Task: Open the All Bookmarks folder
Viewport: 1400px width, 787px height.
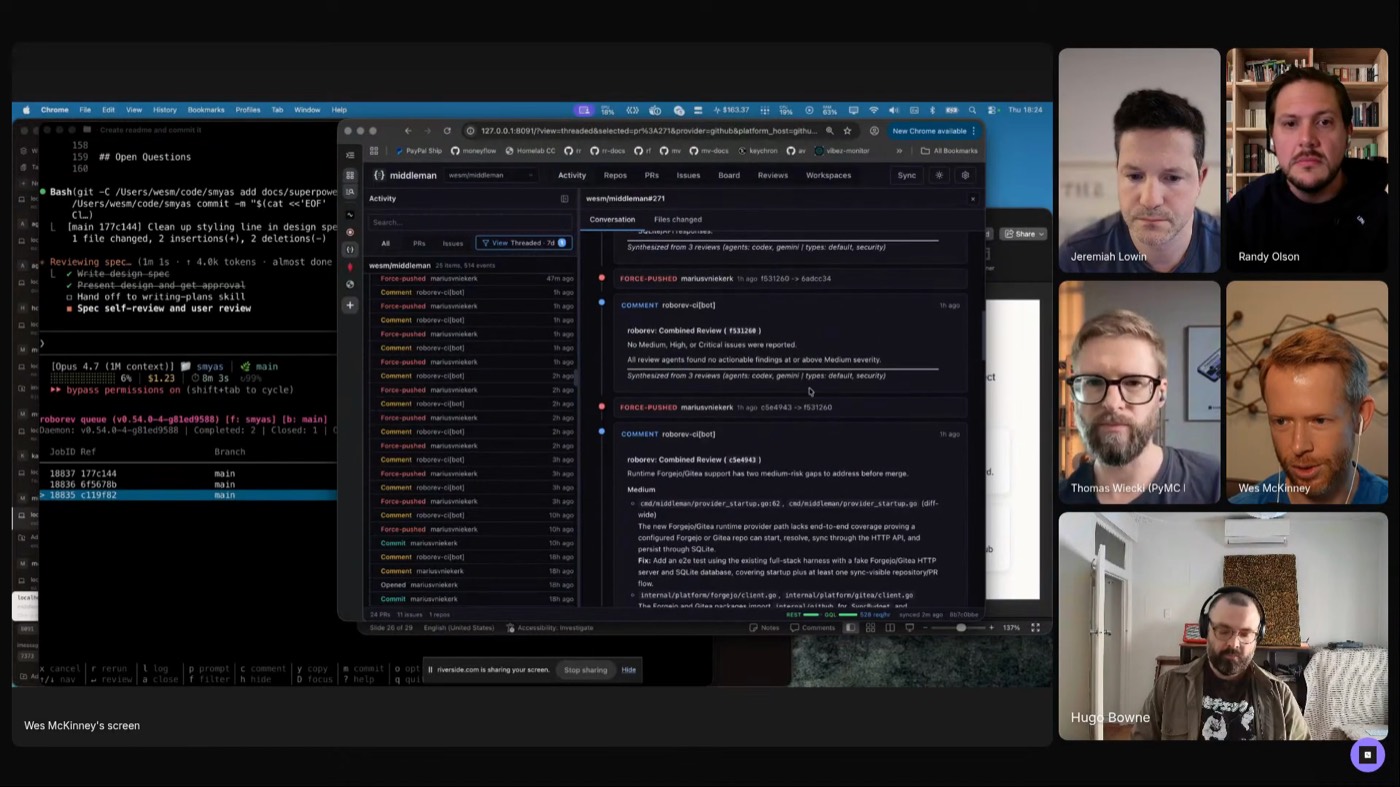Action: (949, 151)
